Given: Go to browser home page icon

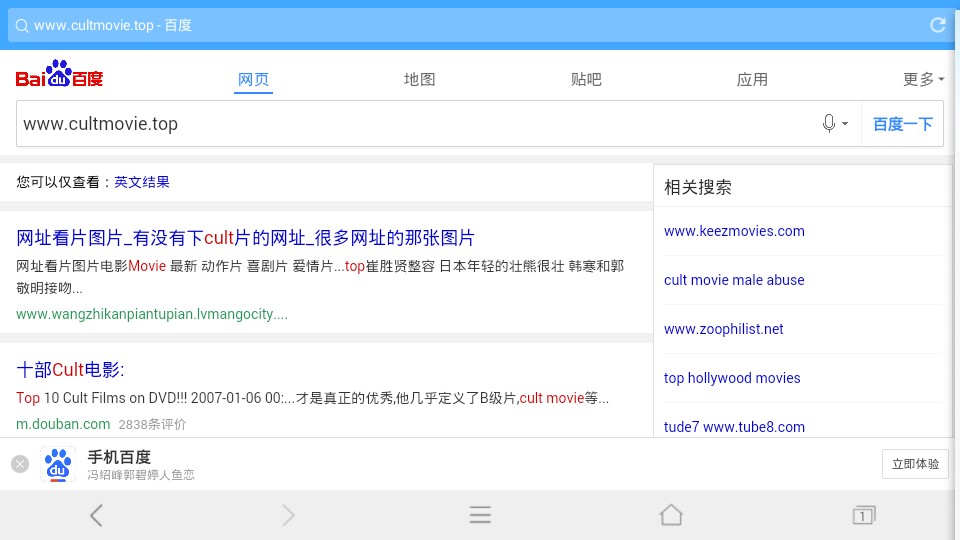Looking at the screenshot, I should (x=671, y=515).
